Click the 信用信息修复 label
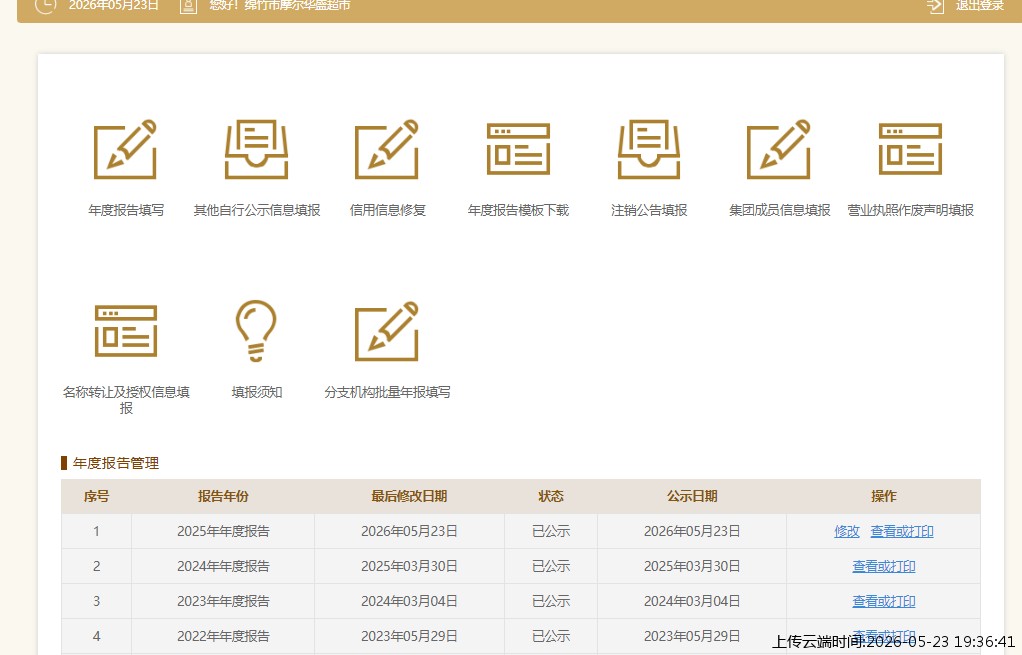 coord(388,210)
